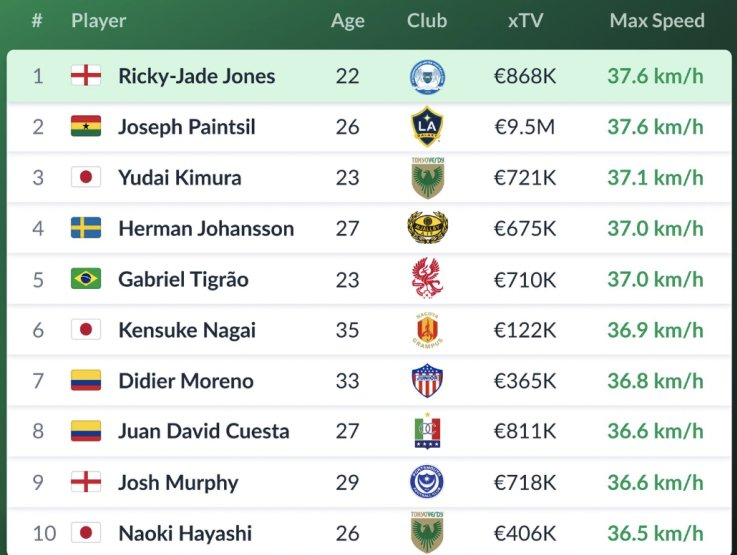Click Didier Moreno's striped club crest
737x555 pixels.
pos(427,381)
